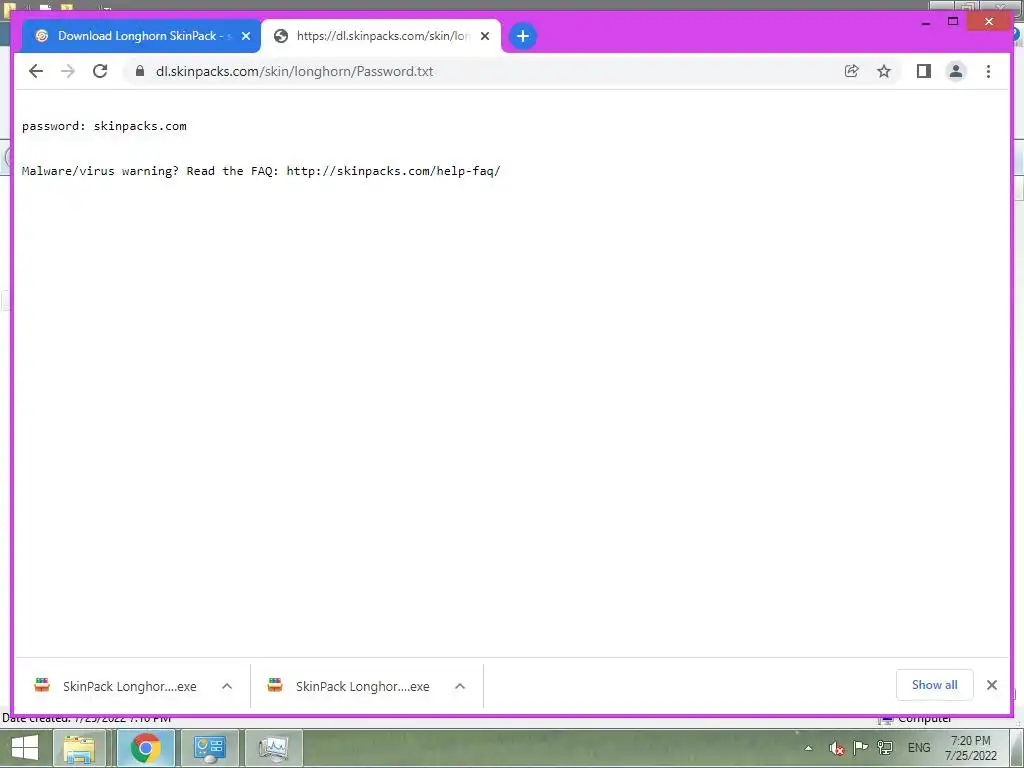Click the 'password: skinpacks.com' text line
The image size is (1024, 768).
[104, 126]
